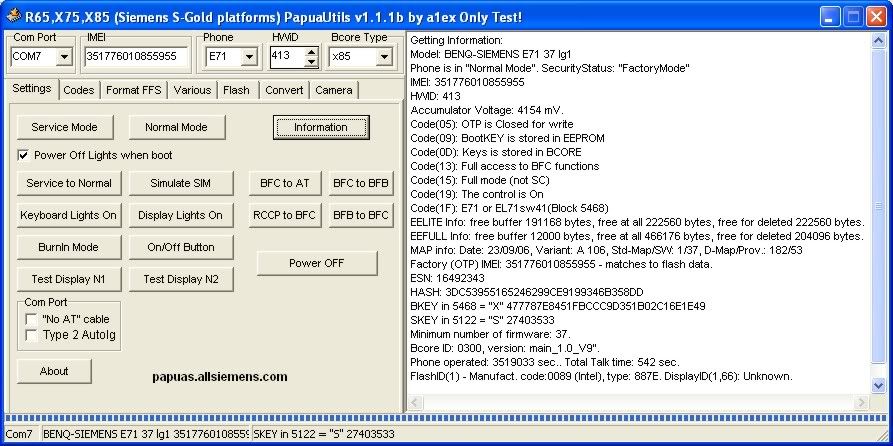
Task: Open the About dialog
Action: click(54, 371)
